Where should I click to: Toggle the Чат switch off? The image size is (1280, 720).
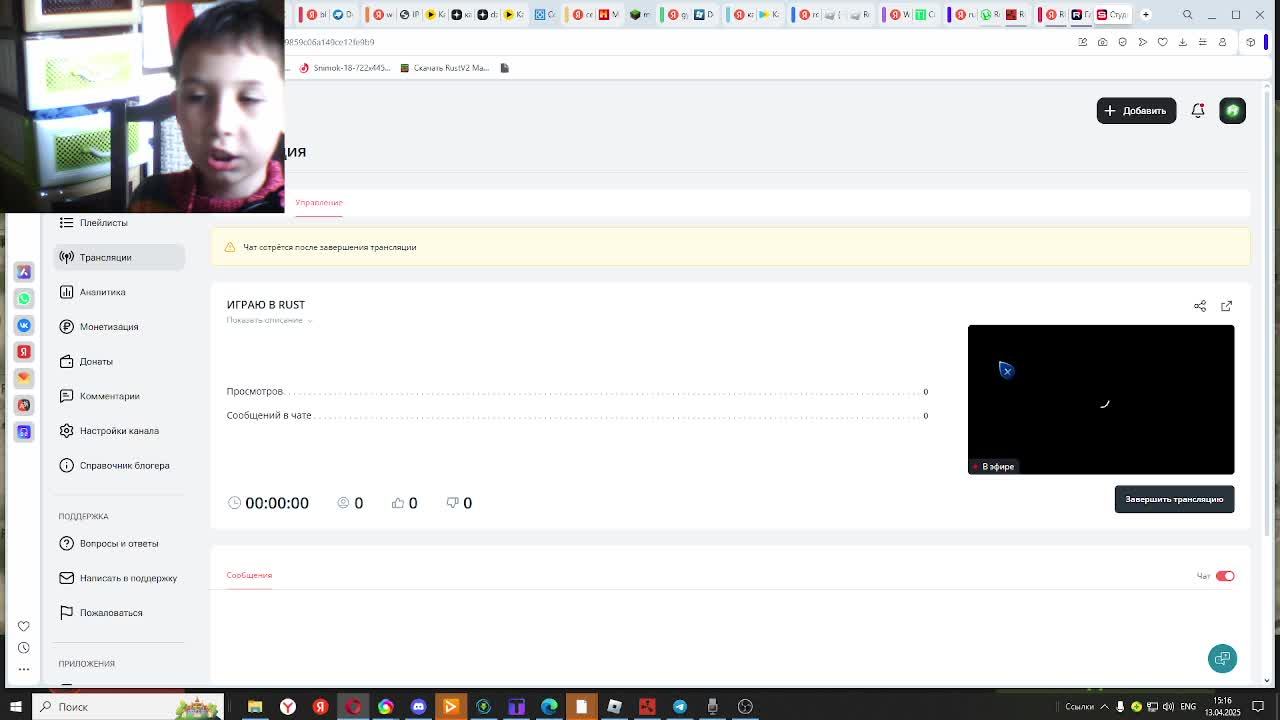(x=1225, y=576)
